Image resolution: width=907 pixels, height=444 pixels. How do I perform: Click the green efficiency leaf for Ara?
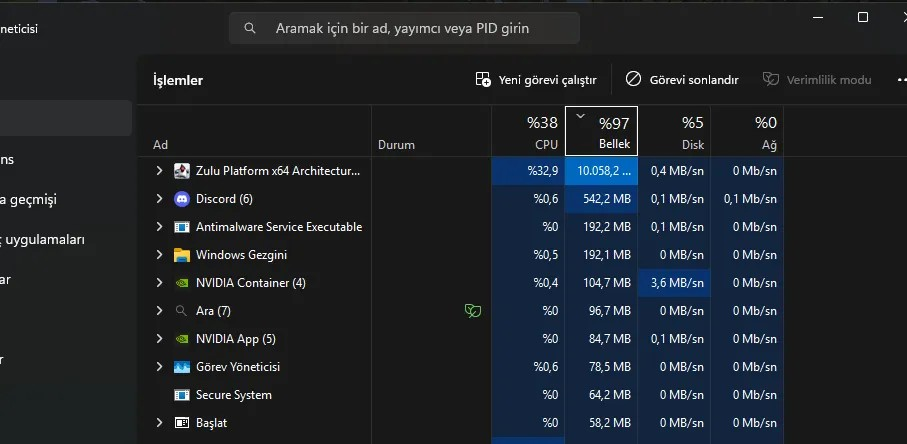(x=473, y=311)
